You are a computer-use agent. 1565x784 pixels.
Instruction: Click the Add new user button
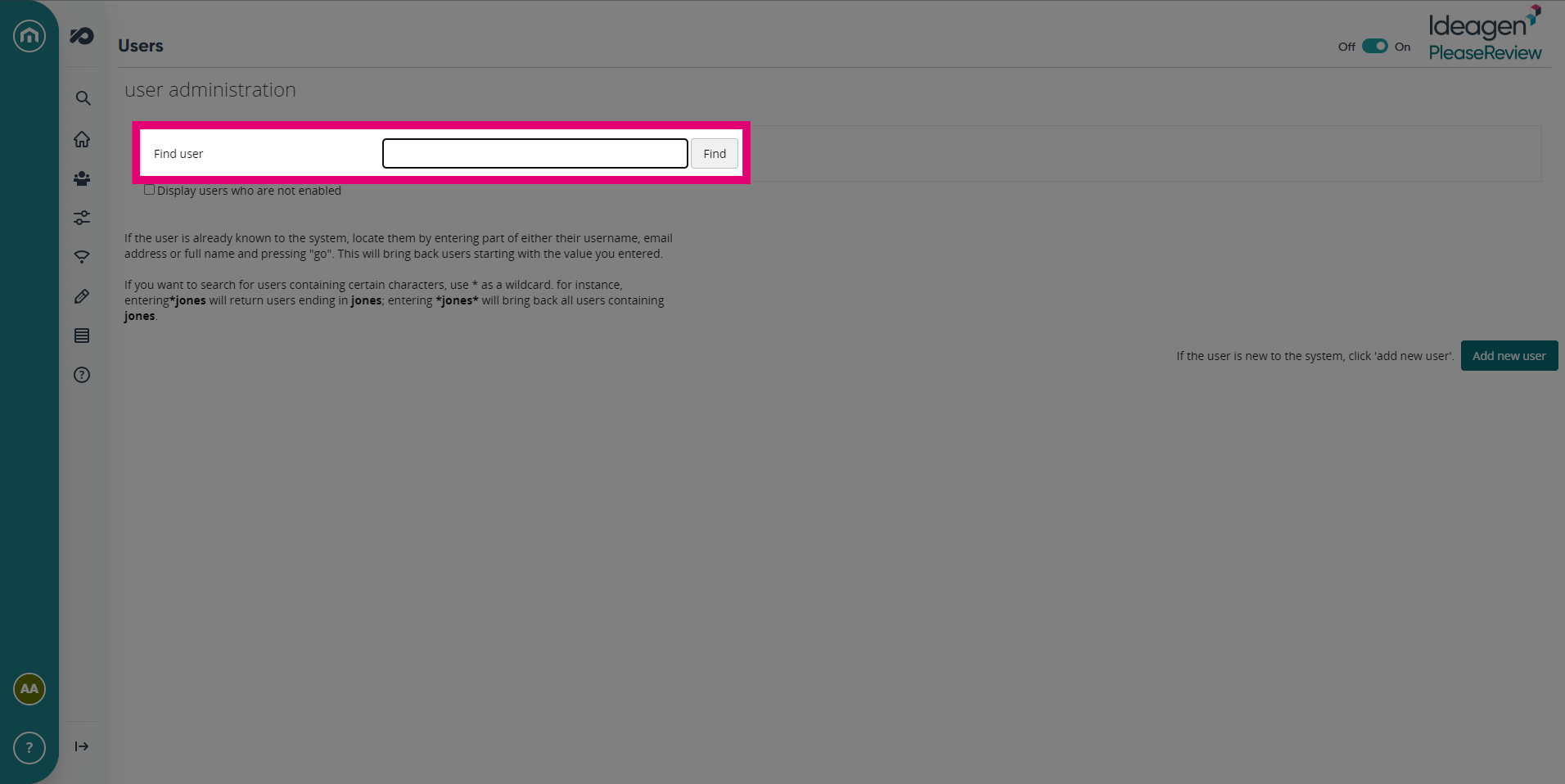click(1509, 356)
